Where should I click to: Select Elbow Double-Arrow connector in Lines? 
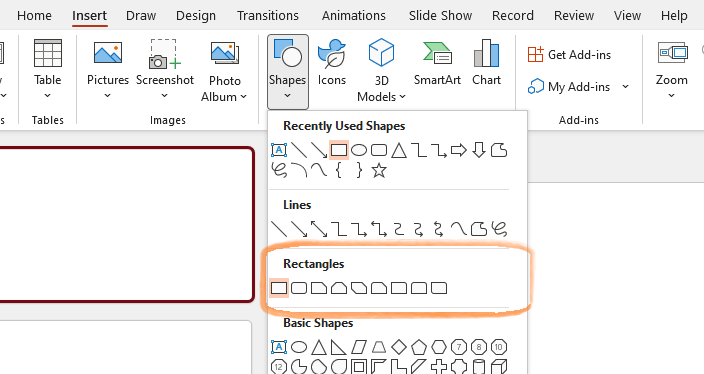379,229
